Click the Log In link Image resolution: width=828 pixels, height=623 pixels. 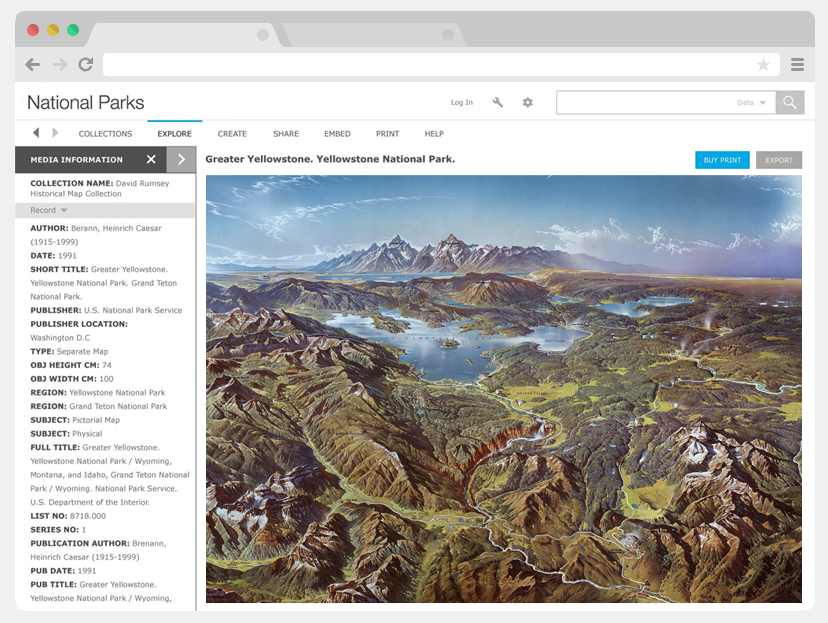(x=462, y=102)
